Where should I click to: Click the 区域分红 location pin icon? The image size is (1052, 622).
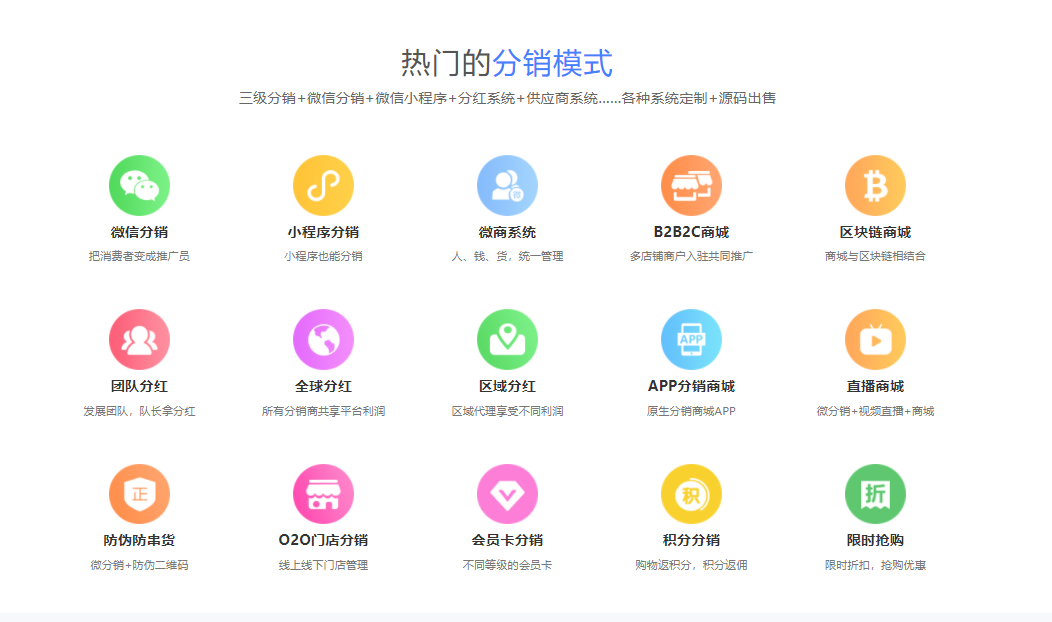(x=507, y=339)
